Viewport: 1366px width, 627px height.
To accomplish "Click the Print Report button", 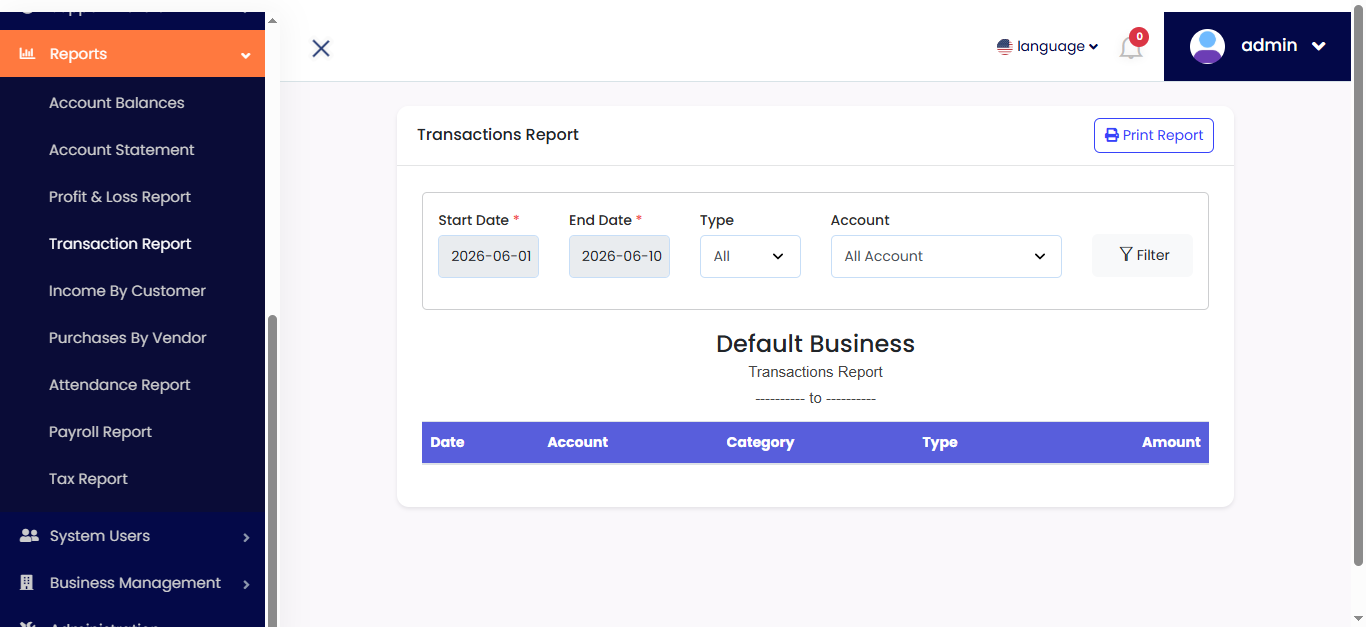I will click(1153, 135).
